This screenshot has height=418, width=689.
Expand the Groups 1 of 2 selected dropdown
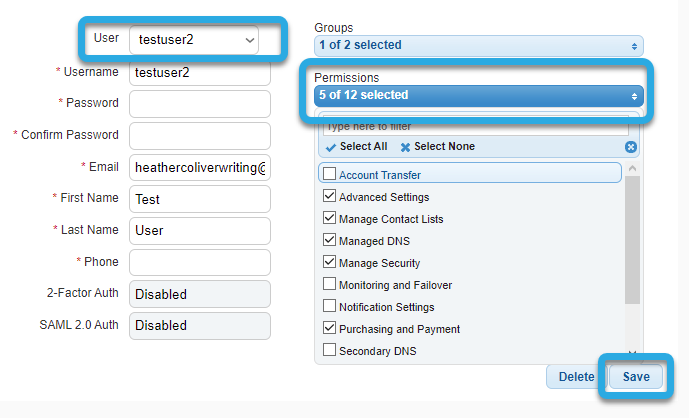click(479, 46)
